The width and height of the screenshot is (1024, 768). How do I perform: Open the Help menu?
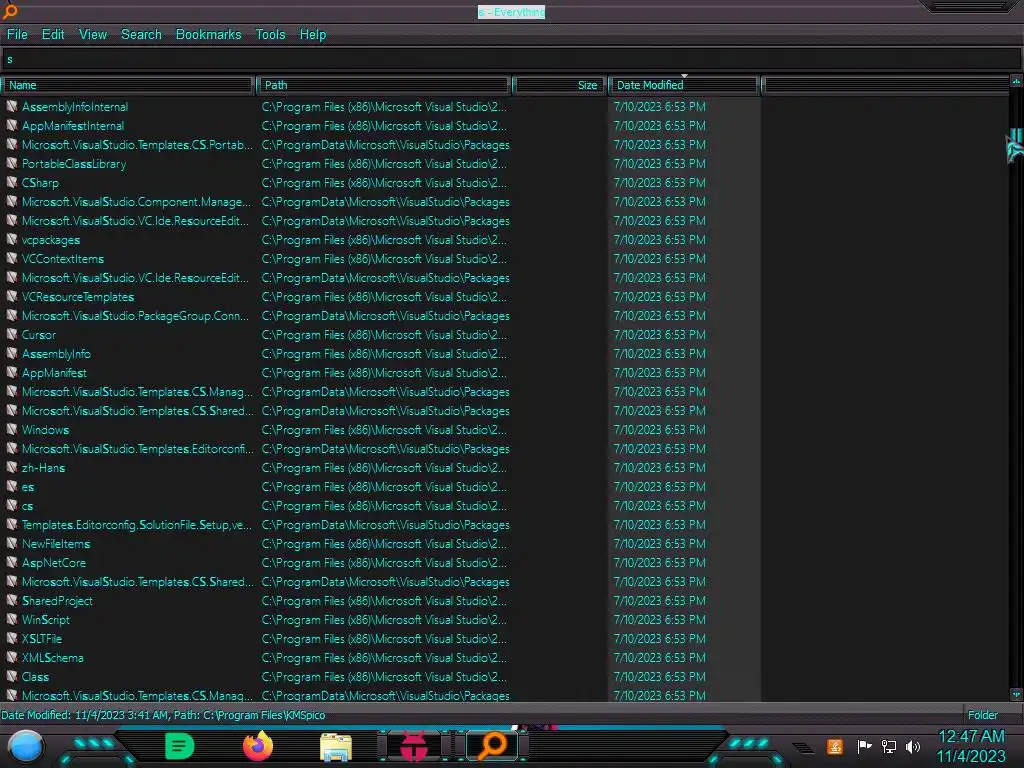tap(313, 35)
